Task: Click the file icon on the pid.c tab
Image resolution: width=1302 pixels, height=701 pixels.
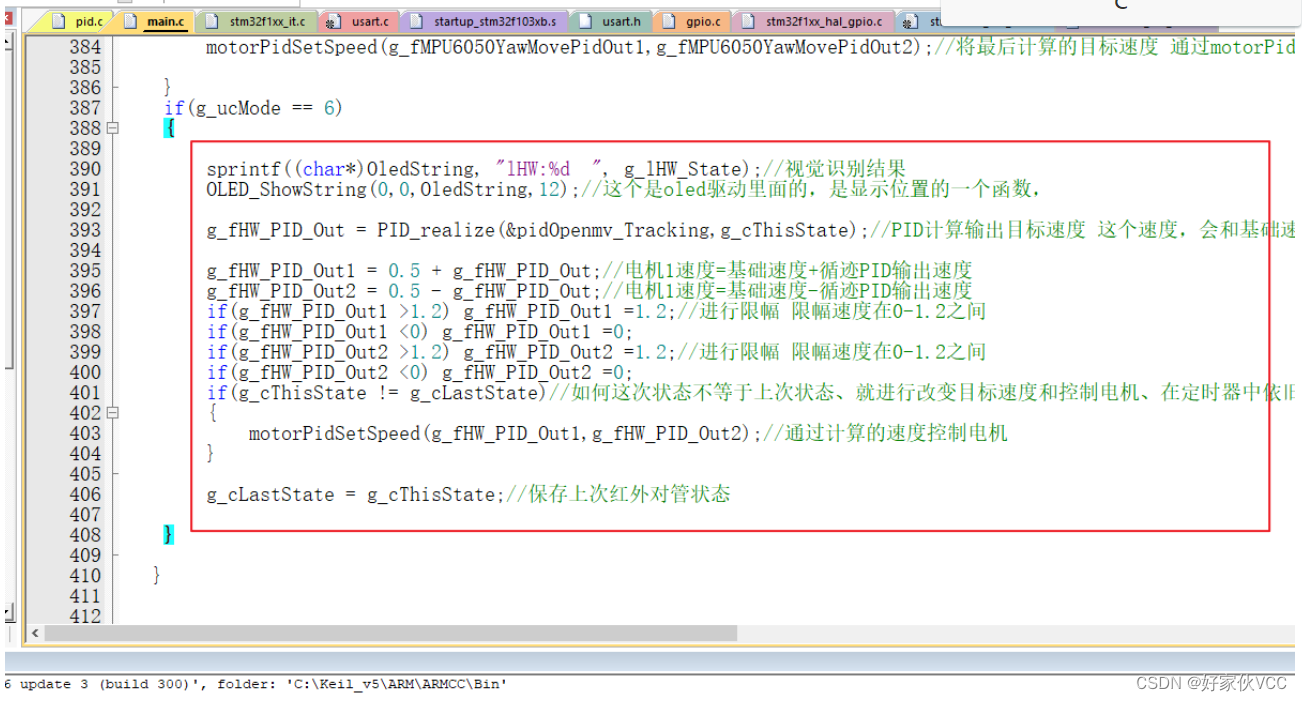Action: click(58, 20)
